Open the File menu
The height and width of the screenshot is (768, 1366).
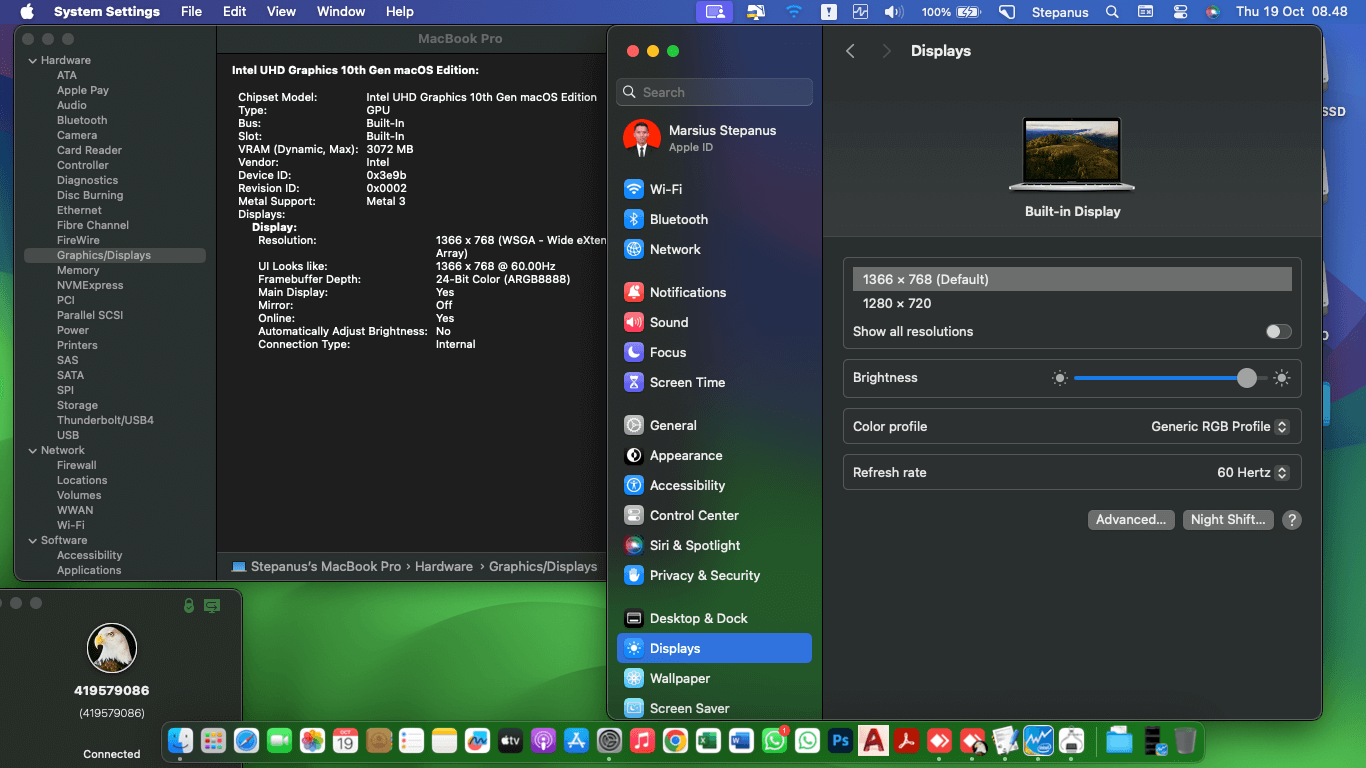point(191,12)
